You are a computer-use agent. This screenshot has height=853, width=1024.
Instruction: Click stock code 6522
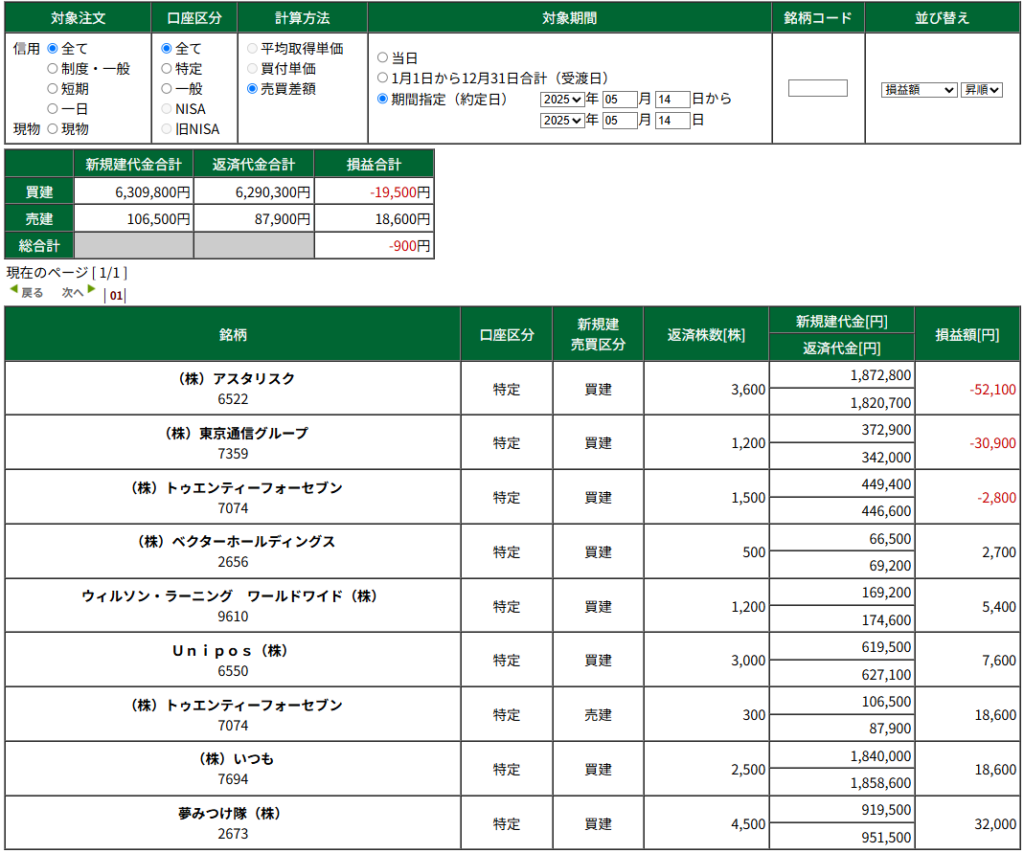coord(233,399)
